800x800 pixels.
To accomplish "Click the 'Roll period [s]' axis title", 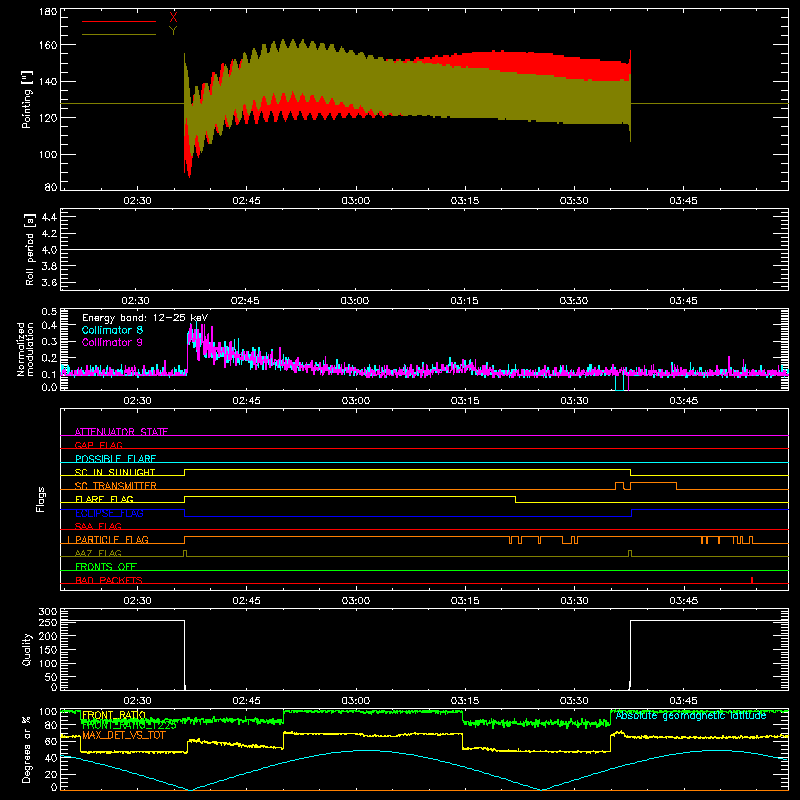I will (29, 249).
